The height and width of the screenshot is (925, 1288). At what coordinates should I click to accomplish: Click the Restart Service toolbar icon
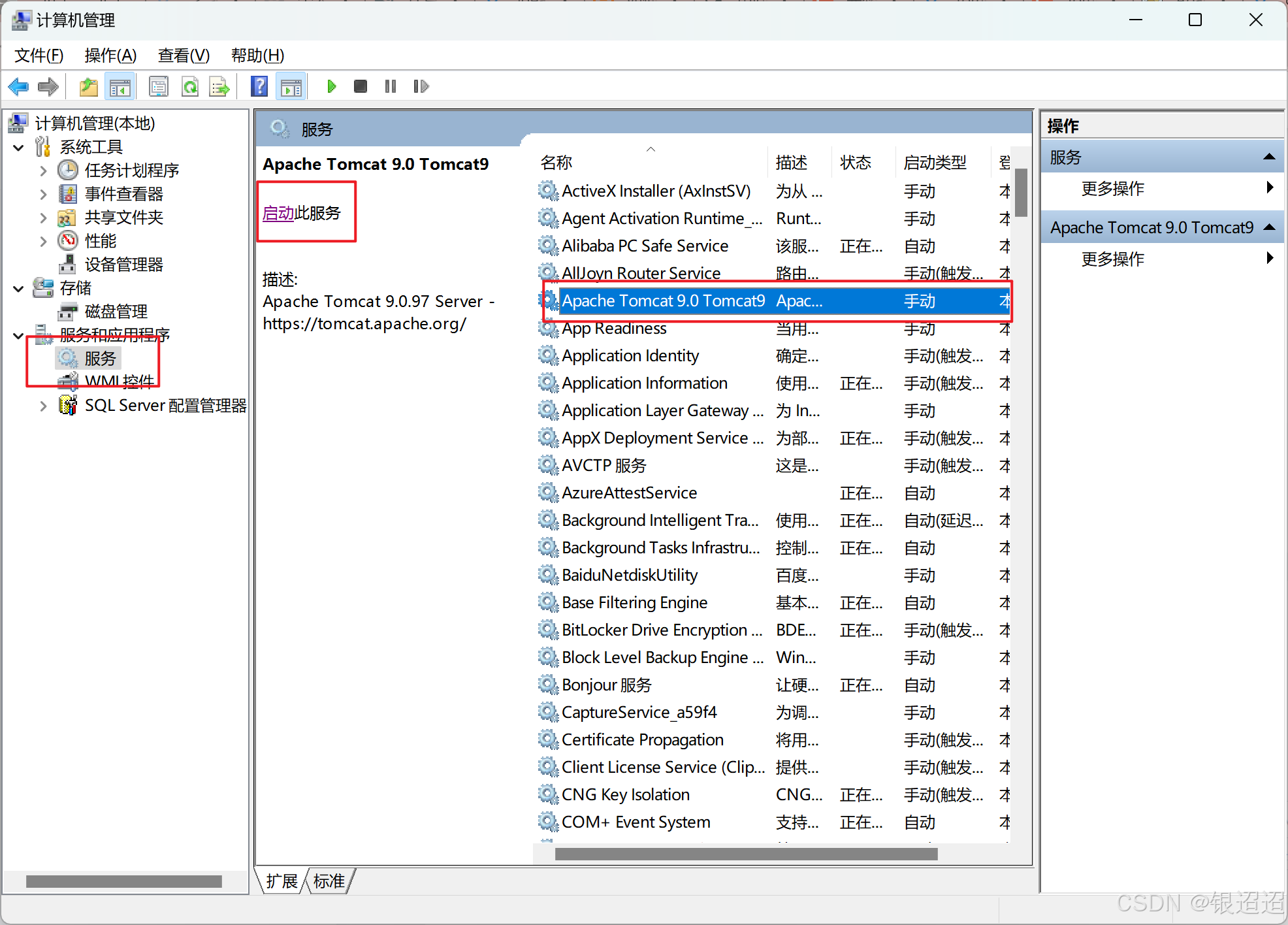point(421,86)
